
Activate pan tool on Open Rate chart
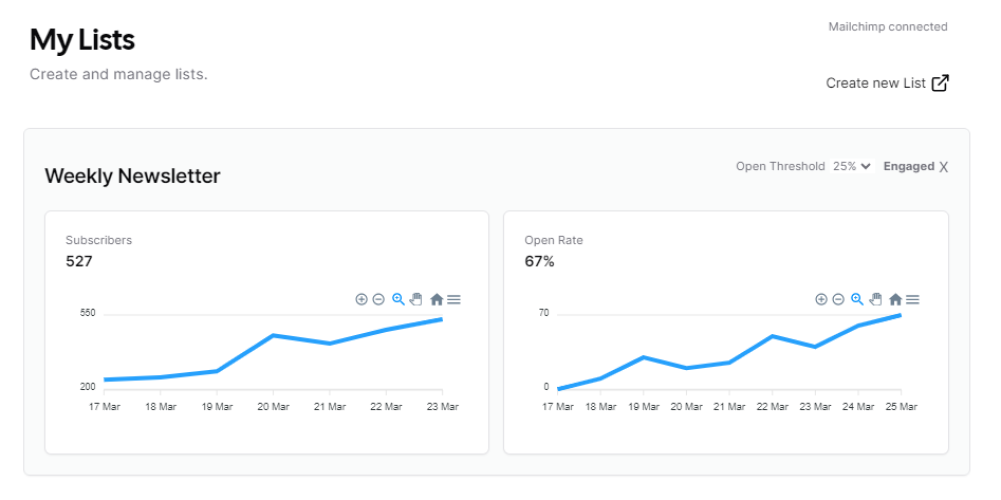pyautogui.click(x=875, y=299)
